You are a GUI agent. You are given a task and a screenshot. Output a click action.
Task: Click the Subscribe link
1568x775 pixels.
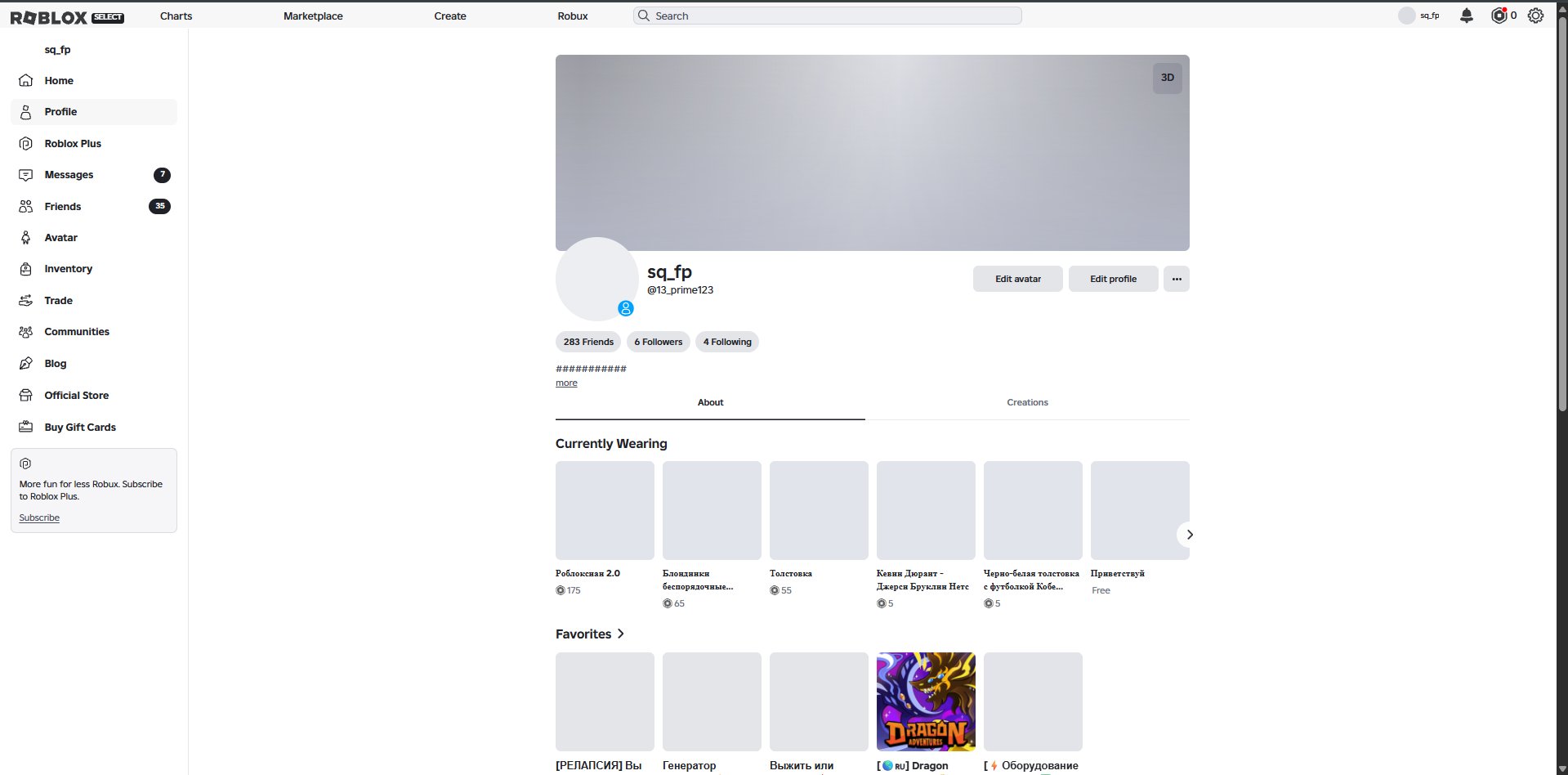(x=39, y=517)
